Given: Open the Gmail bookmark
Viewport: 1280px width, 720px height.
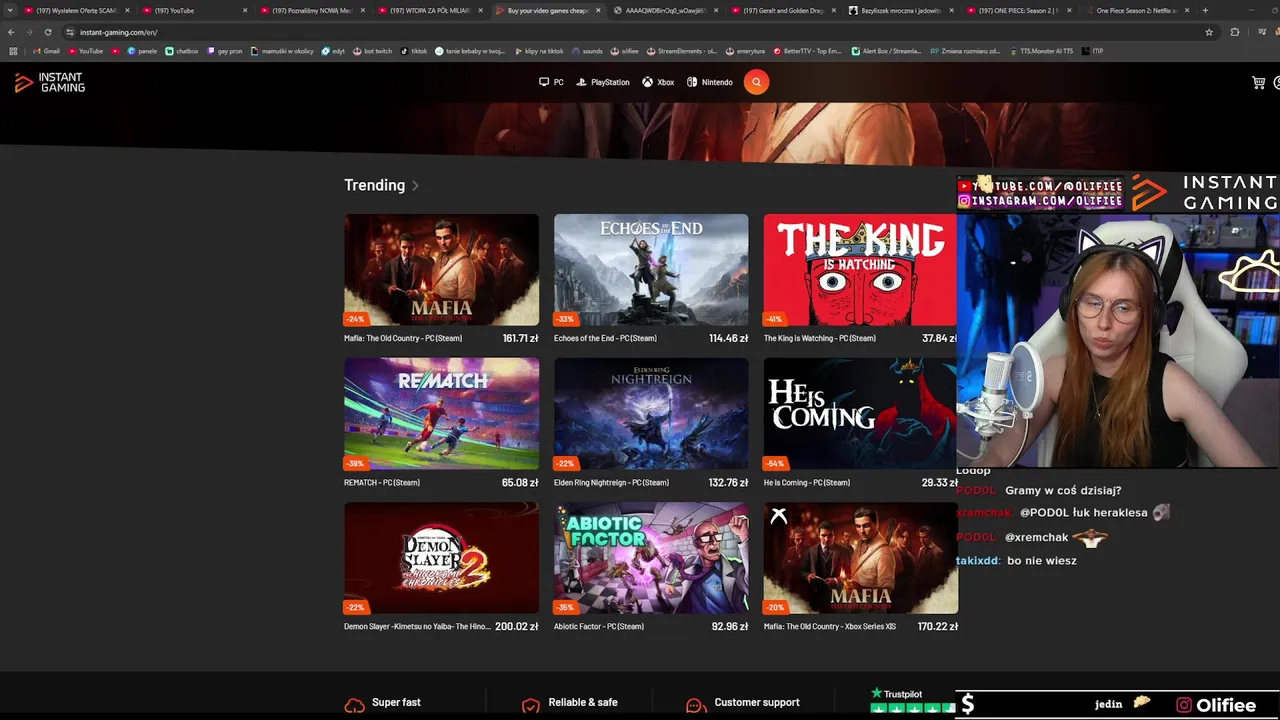Looking at the screenshot, I should 46,51.
